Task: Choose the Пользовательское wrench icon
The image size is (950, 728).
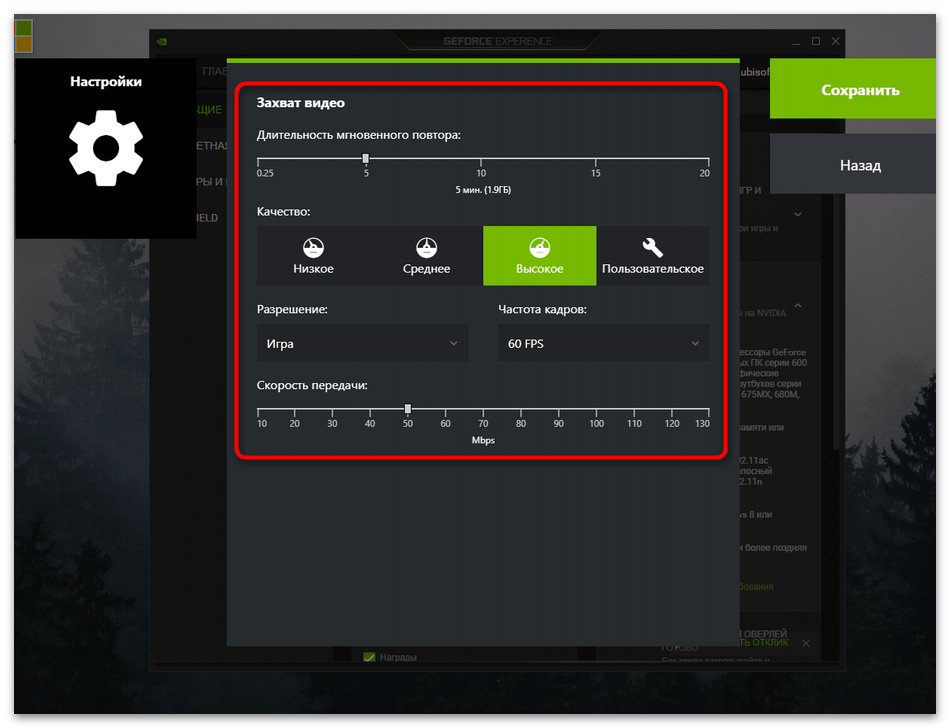Action: [652, 246]
